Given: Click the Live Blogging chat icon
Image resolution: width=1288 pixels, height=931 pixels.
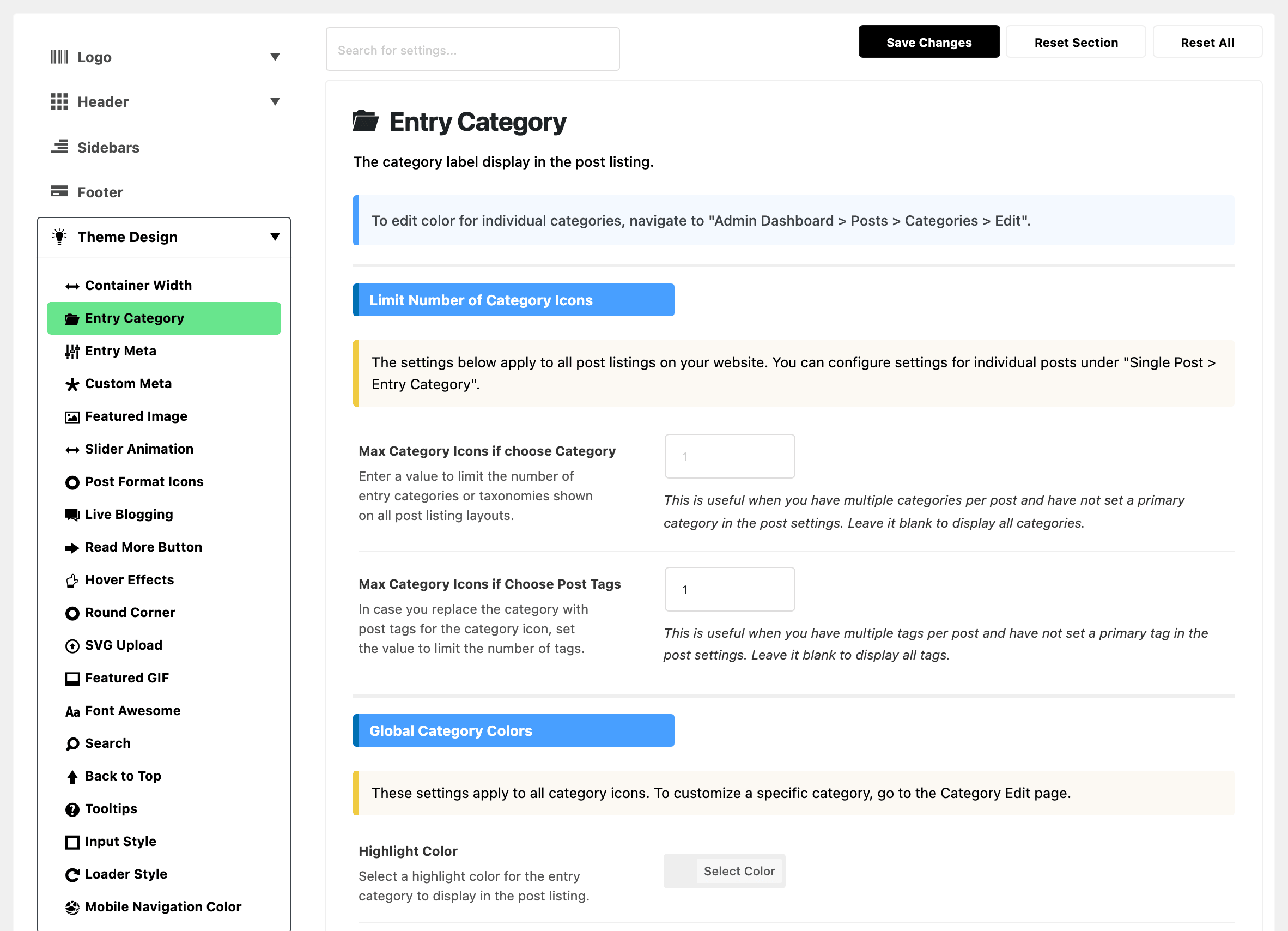Looking at the screenshot, I should pos(72,515).
